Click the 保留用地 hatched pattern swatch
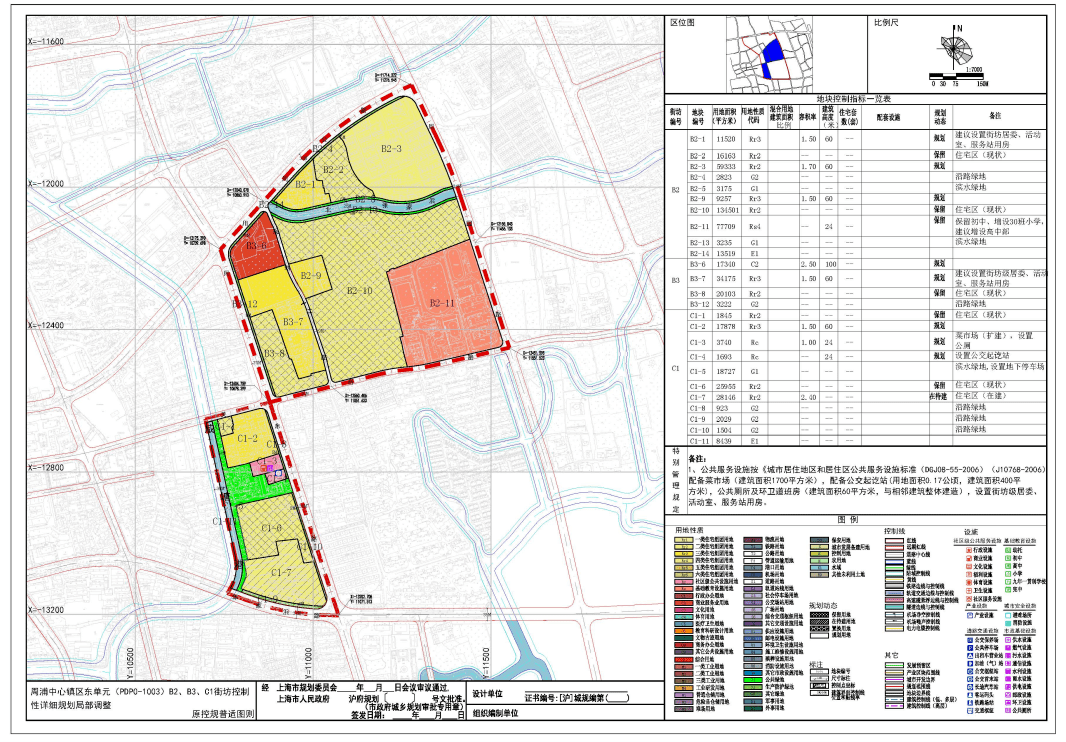This screenshot has width=1066, height=742. coord(819,615)
